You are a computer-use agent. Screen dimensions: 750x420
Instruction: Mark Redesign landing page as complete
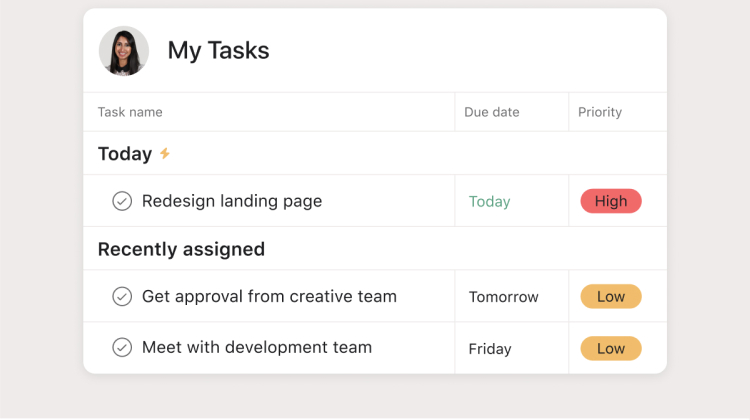tap(122, 201)
